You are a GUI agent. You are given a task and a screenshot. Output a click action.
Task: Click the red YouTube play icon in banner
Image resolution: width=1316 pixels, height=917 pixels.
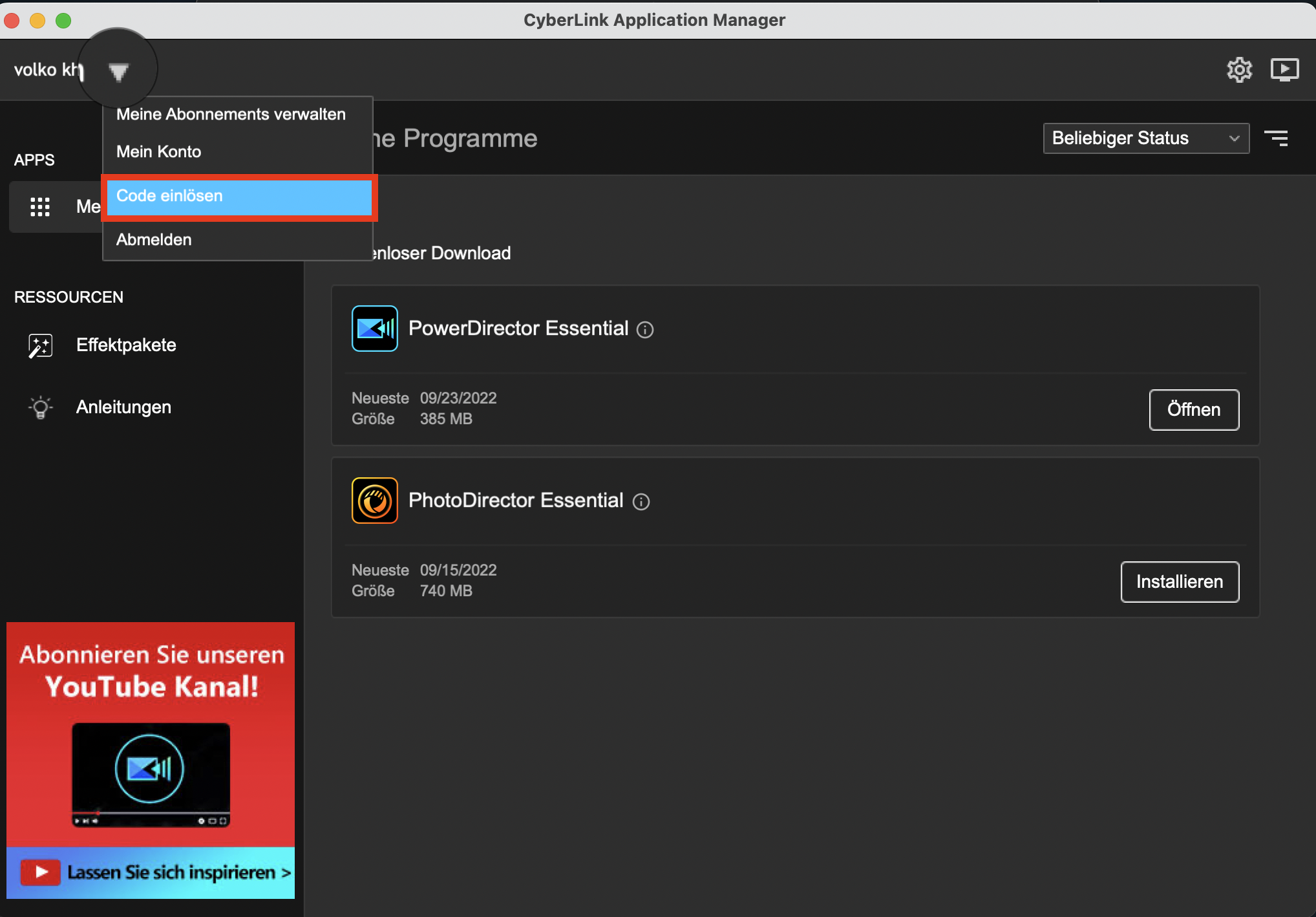point(41,872)
